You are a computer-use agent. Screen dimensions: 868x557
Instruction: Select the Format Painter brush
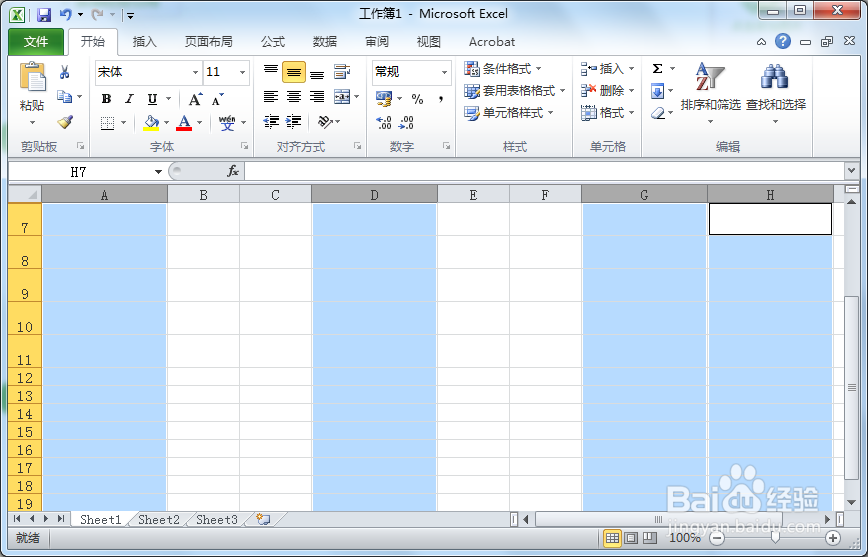click(65, 122)
